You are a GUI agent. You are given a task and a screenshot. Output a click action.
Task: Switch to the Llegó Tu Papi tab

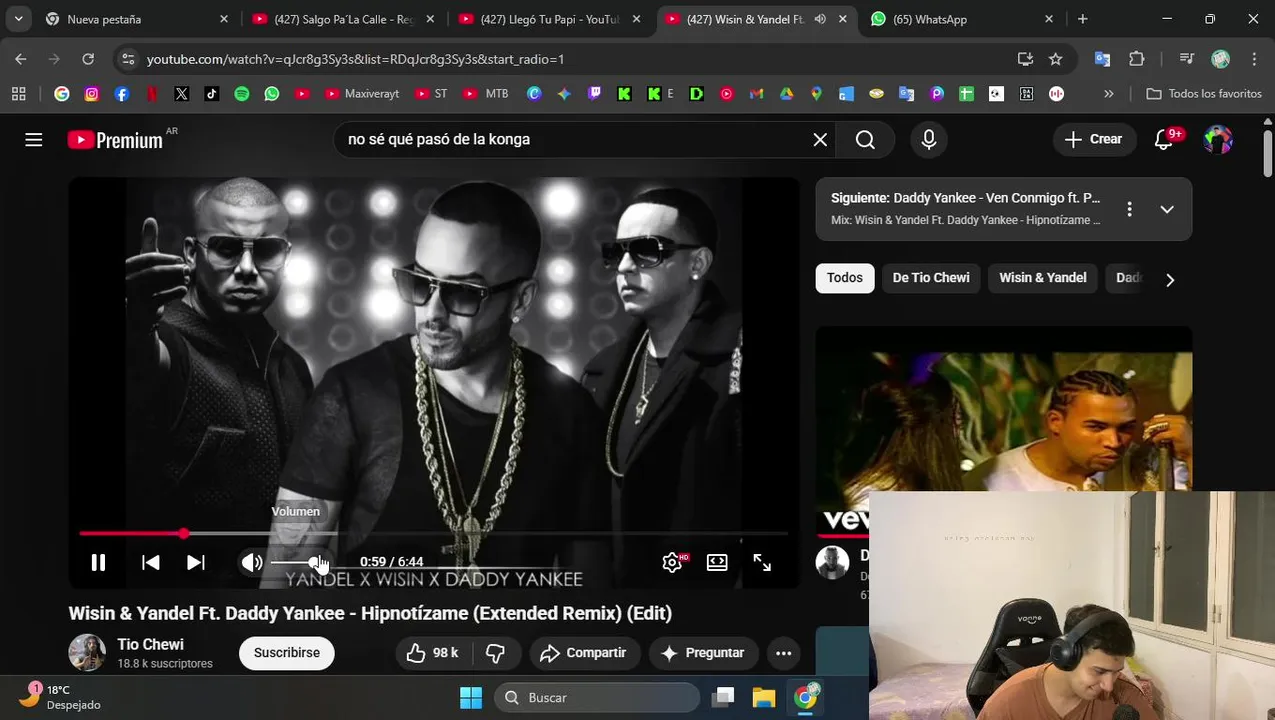pyautogui.click(x=550, y=19)
